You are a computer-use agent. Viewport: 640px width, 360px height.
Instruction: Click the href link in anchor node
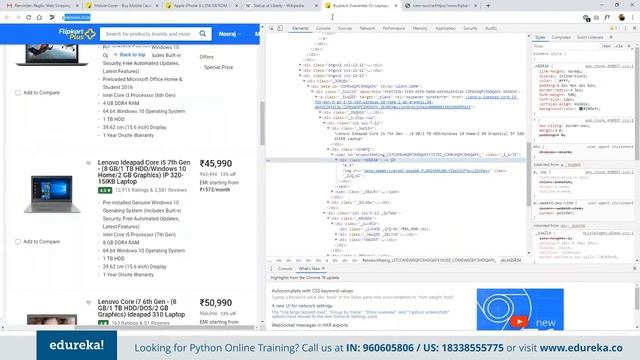pyautogui.click(x=415, y=102)
